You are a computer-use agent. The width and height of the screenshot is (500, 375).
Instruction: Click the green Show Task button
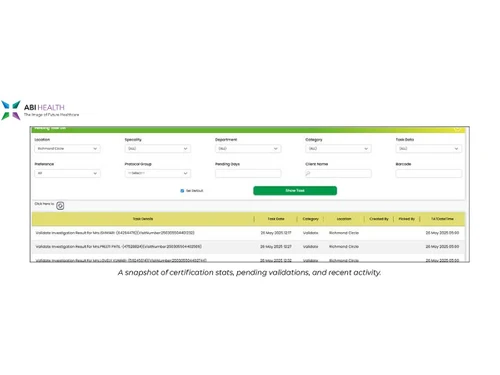pyautogui.click(x=295, y=191)
